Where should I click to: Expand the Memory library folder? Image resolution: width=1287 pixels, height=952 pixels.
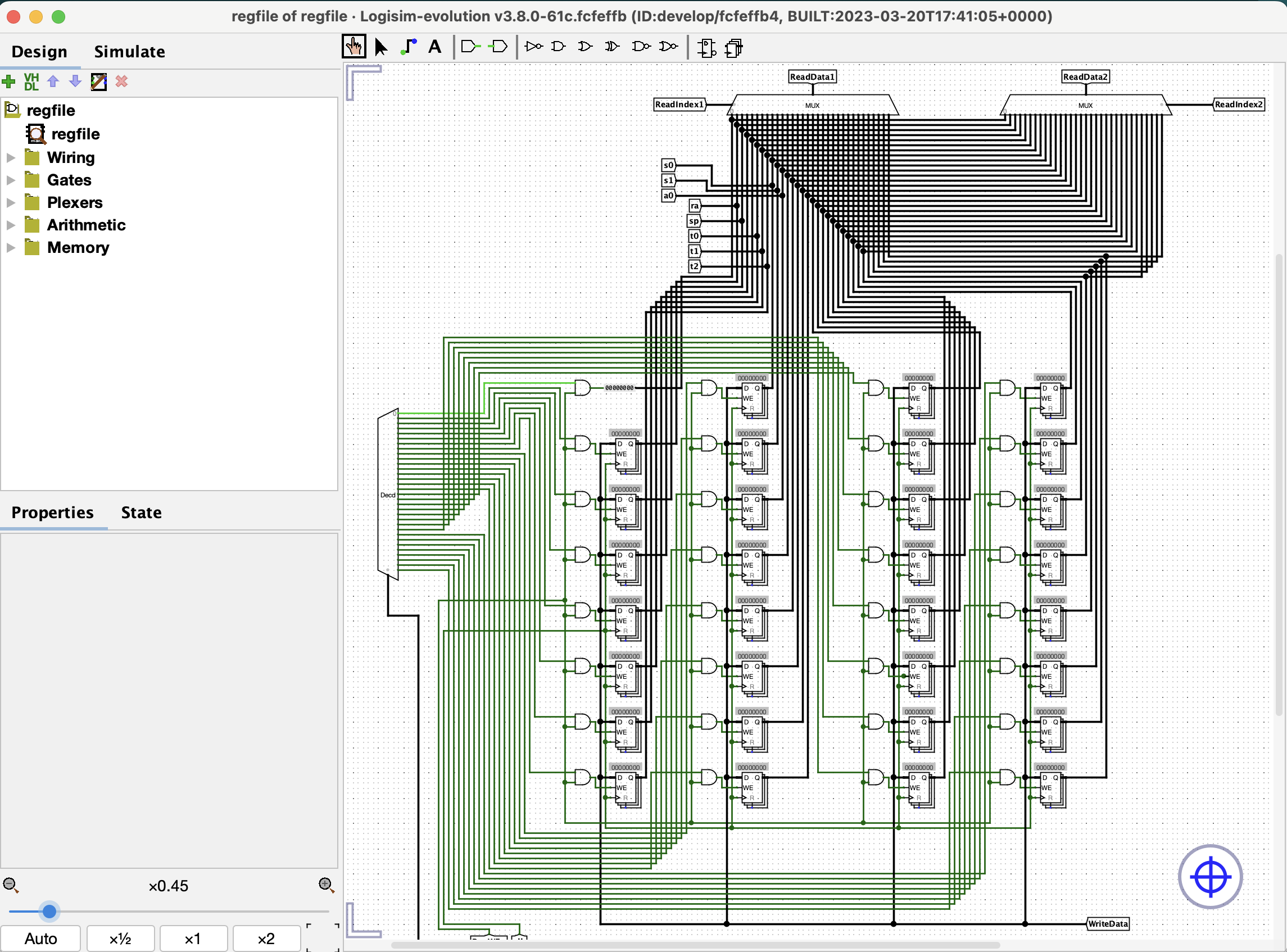(10, 247)
